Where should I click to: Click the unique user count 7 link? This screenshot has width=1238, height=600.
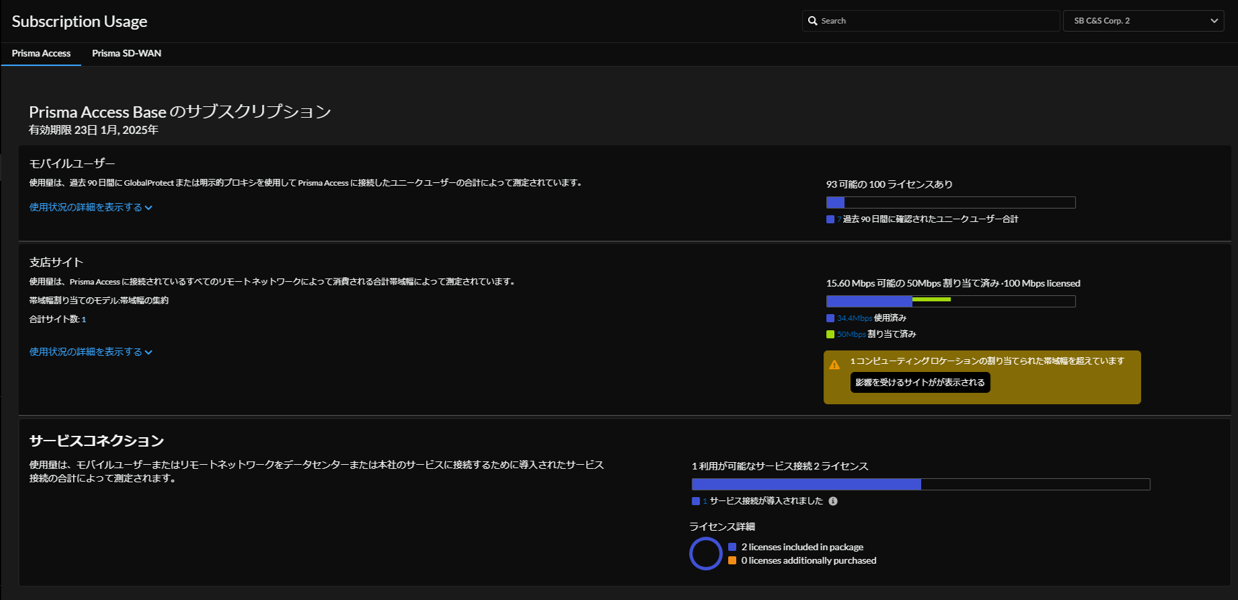(839, 219)
